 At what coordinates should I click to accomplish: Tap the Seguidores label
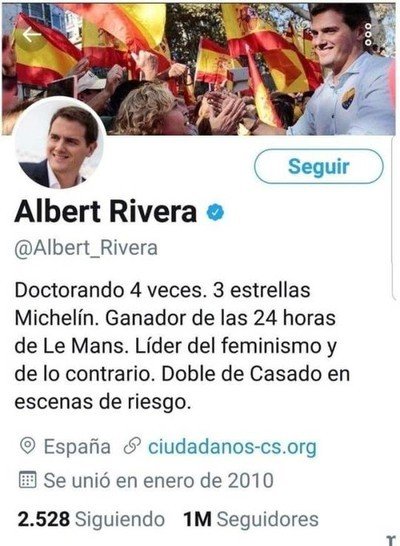tap(268, 519)
